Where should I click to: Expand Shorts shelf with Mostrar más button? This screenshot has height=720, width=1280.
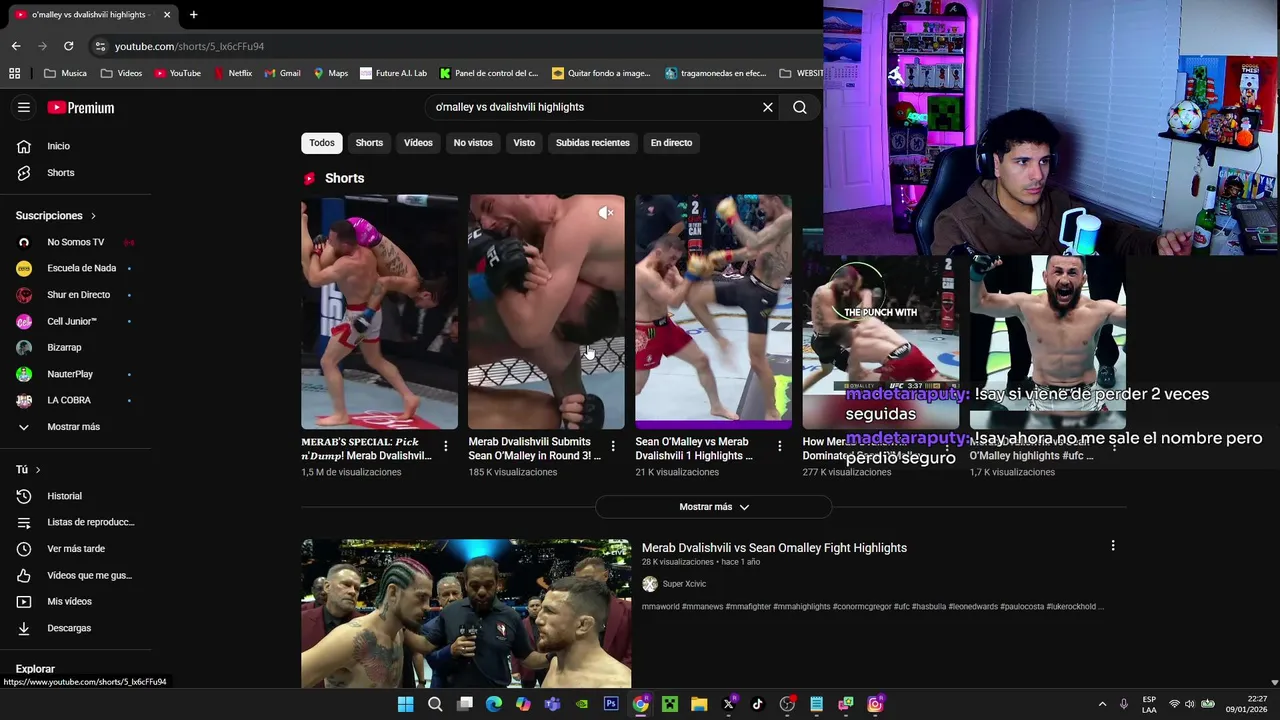coord(714,507)
